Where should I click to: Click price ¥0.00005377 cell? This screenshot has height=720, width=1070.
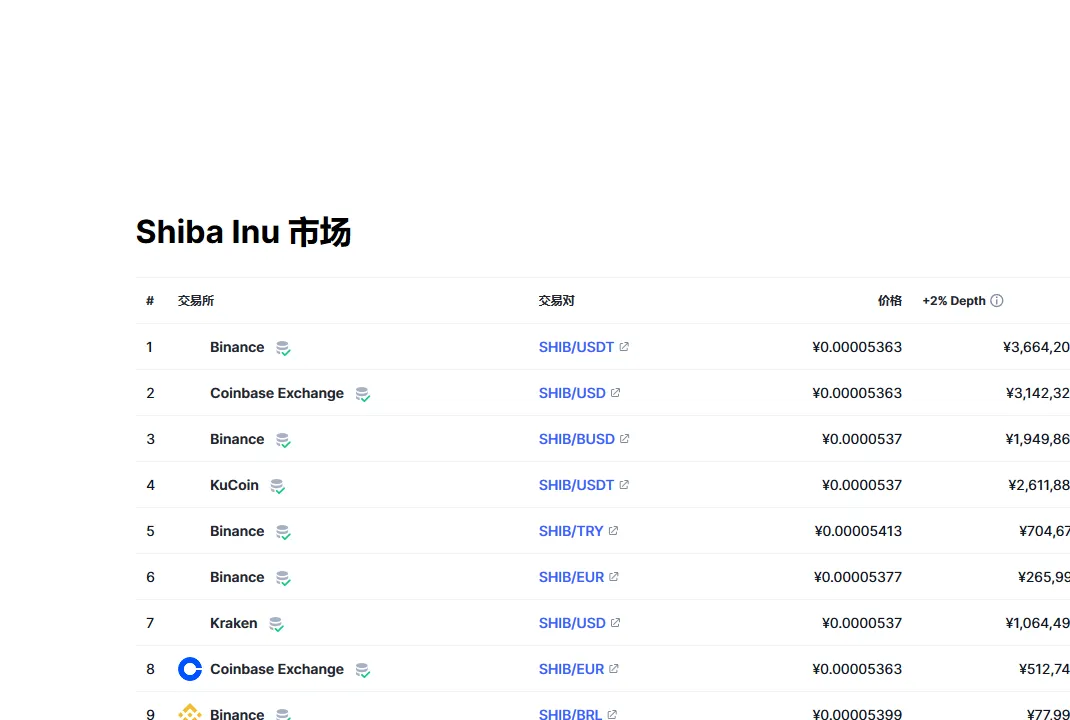point(858,577)
